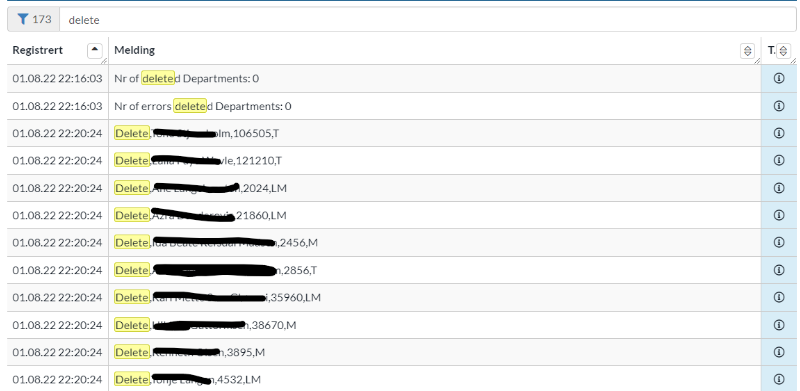The image size is (800, 391).
Task: Click the search field containing 'delete'
Action: pyautogui.click(x=428, y=19)
